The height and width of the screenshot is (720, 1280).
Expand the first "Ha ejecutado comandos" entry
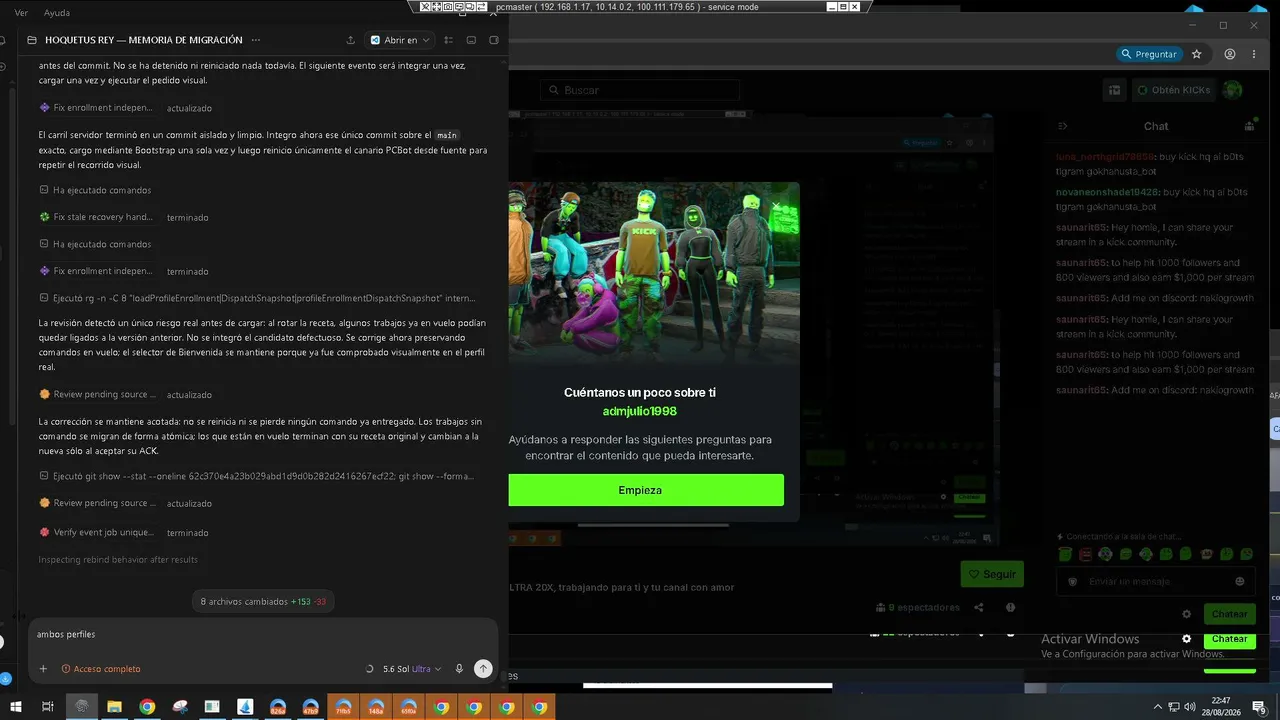(95, 190)
